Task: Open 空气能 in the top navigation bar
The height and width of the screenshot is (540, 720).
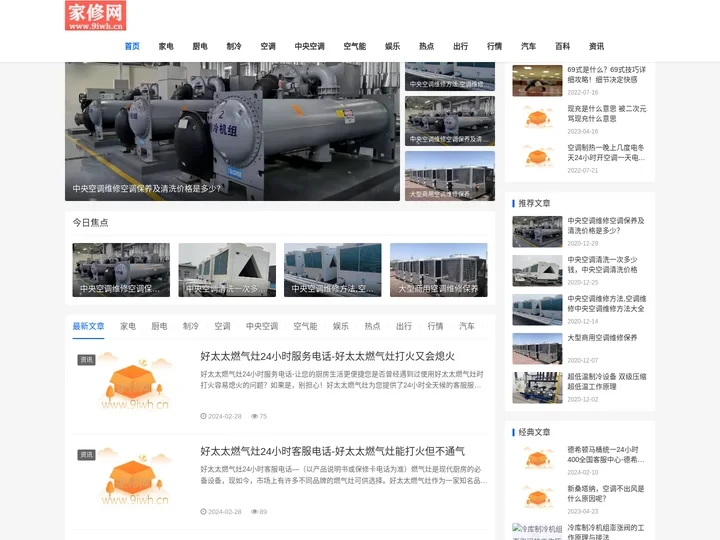Action: coord(355,46)
